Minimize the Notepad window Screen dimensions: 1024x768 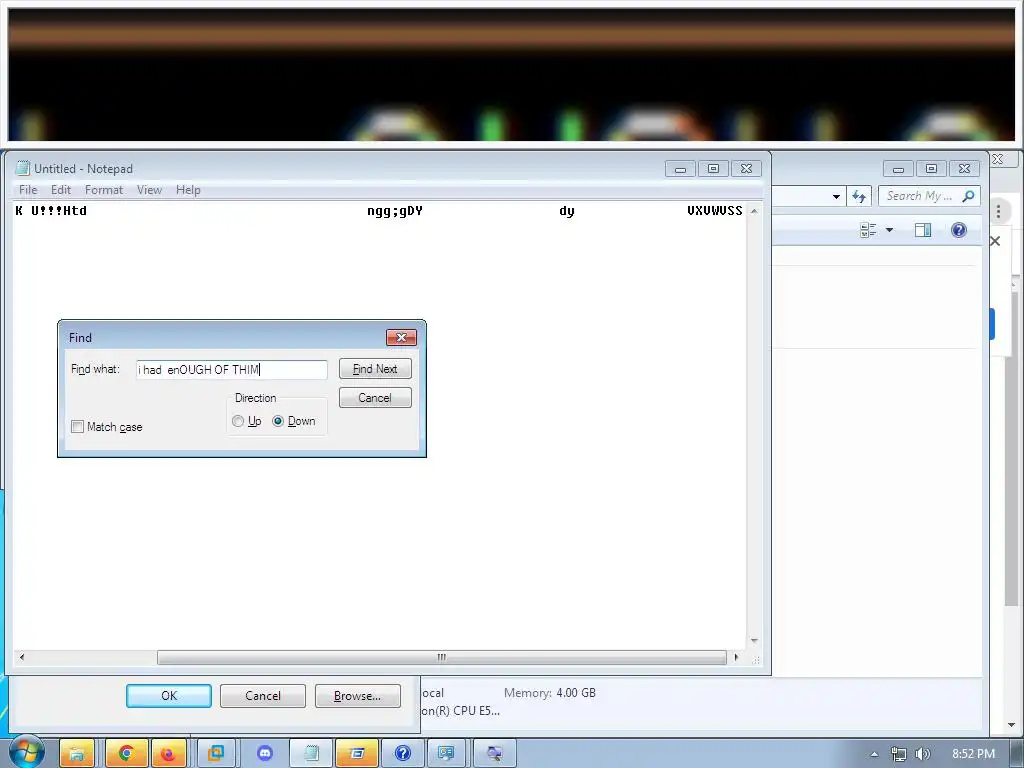click(680, 168)
